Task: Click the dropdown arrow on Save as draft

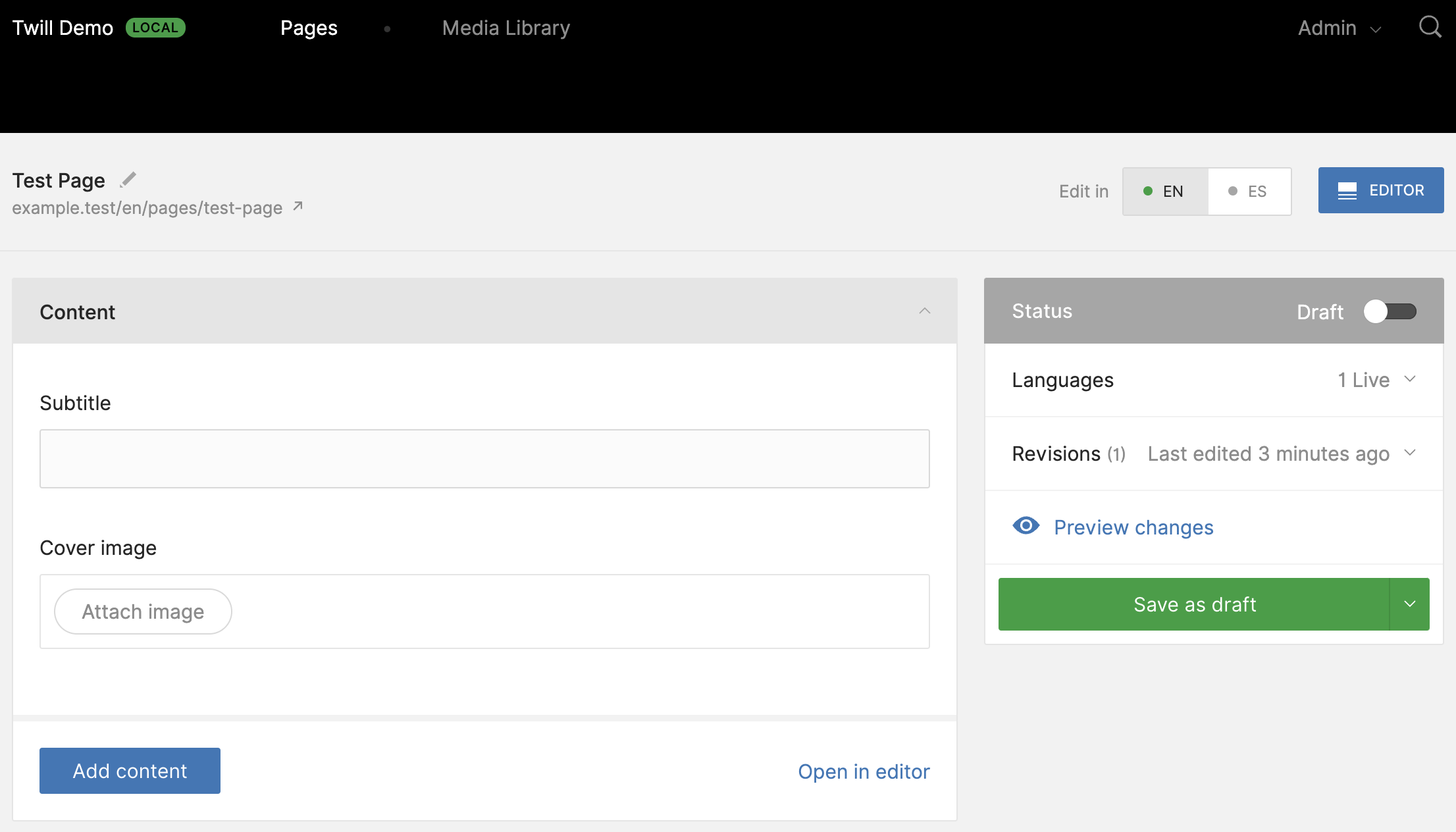Action: point(1411,604)
